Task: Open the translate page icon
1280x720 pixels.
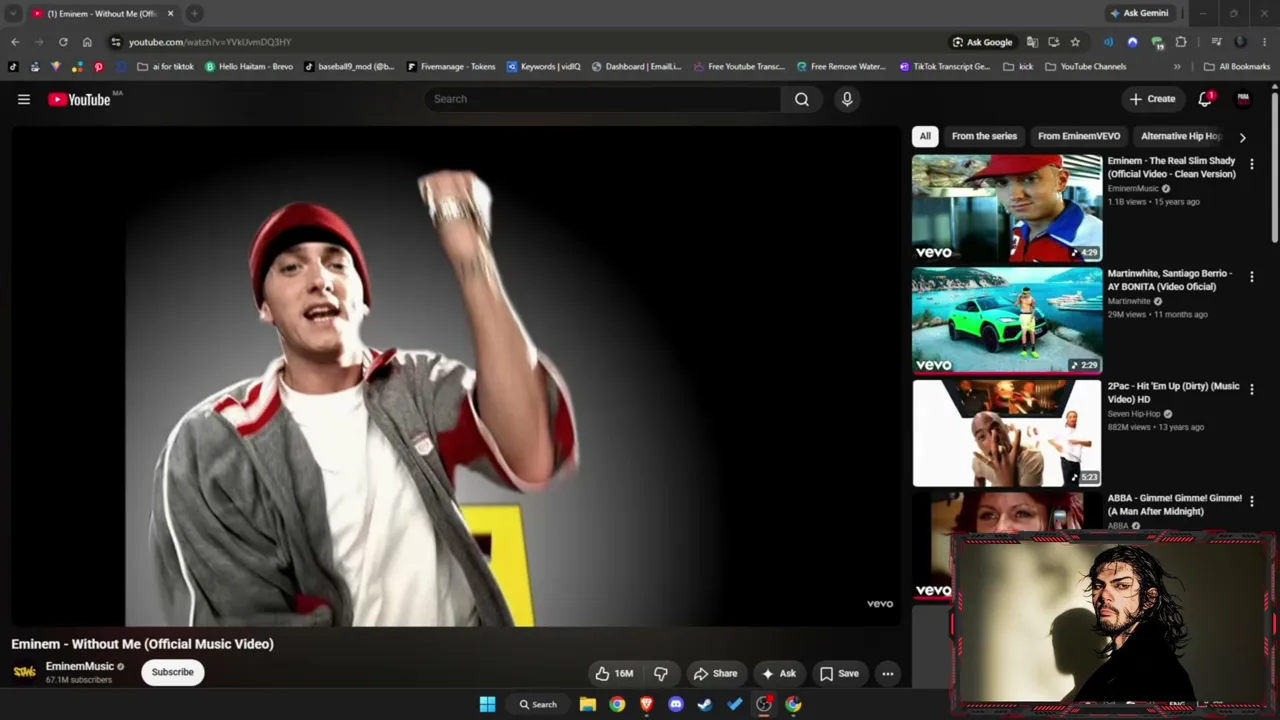Action: (1032, 42)
